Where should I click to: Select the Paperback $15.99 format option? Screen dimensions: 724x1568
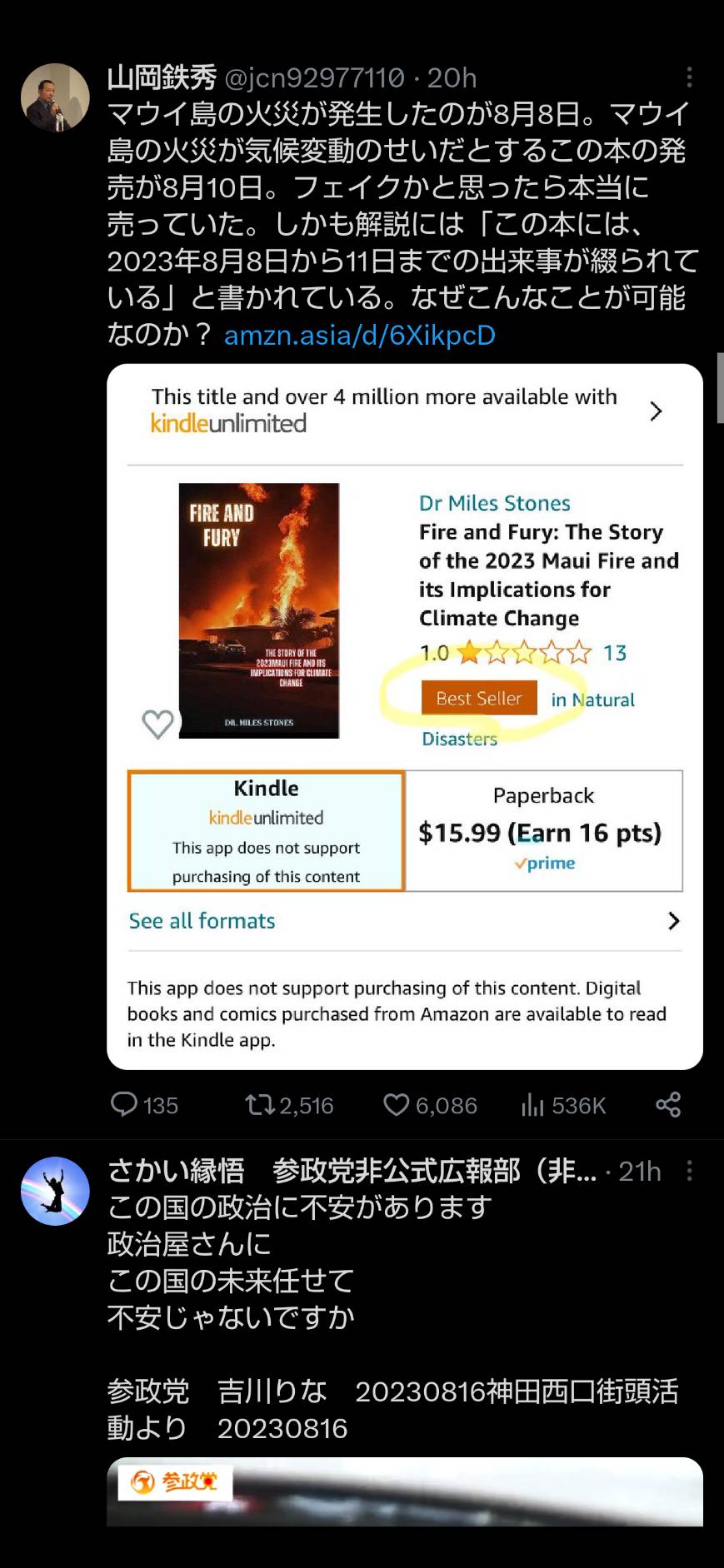tap(544, 831)
